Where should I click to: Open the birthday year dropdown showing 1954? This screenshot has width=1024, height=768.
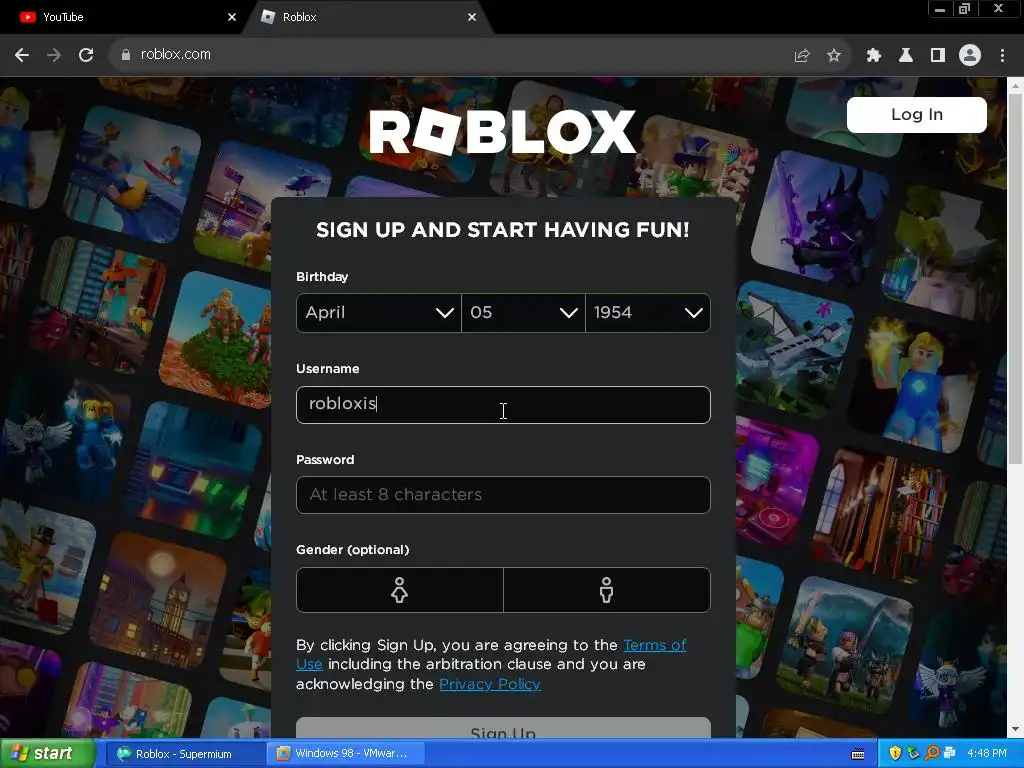[648, 313]
